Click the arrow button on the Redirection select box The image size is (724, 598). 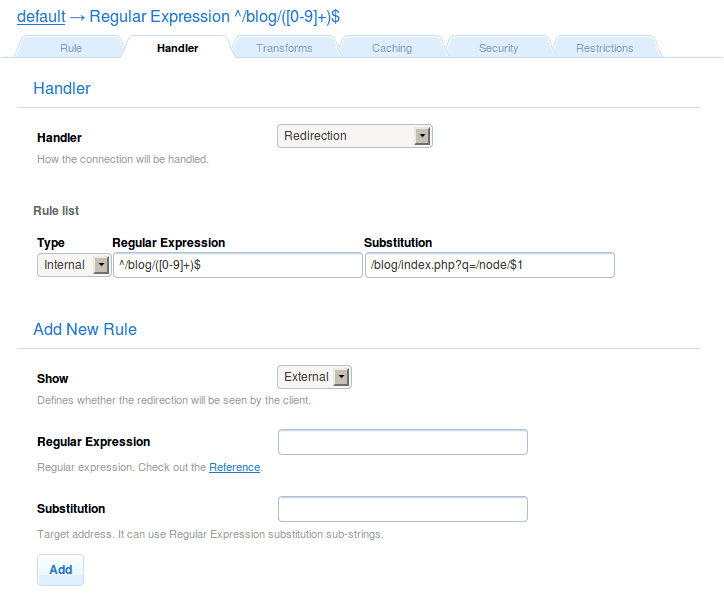422,136
